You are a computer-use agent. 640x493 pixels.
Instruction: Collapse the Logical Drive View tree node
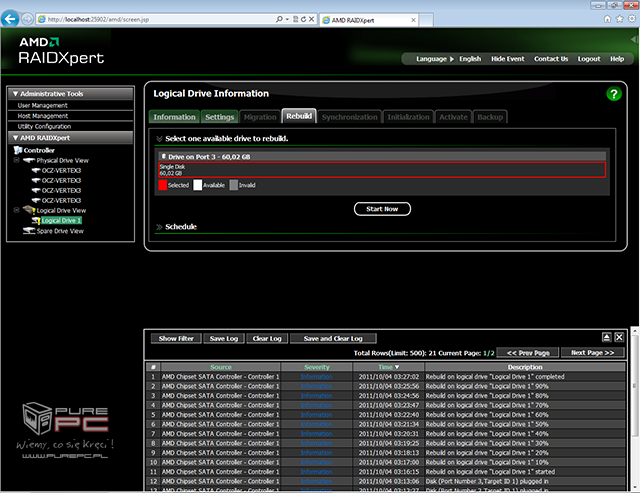click(16, 210)
